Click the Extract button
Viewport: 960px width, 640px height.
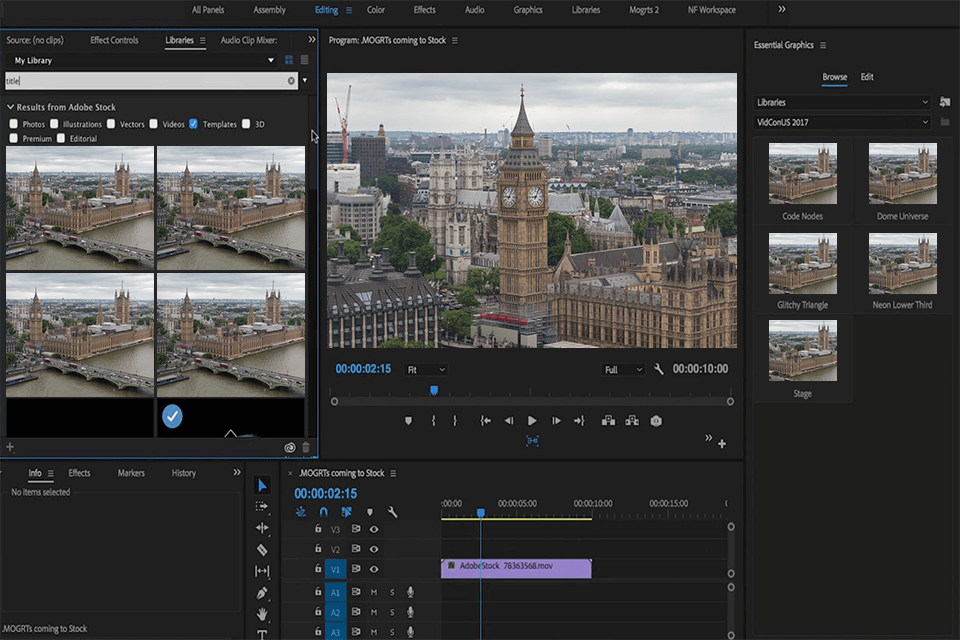(x=632, y=421)
